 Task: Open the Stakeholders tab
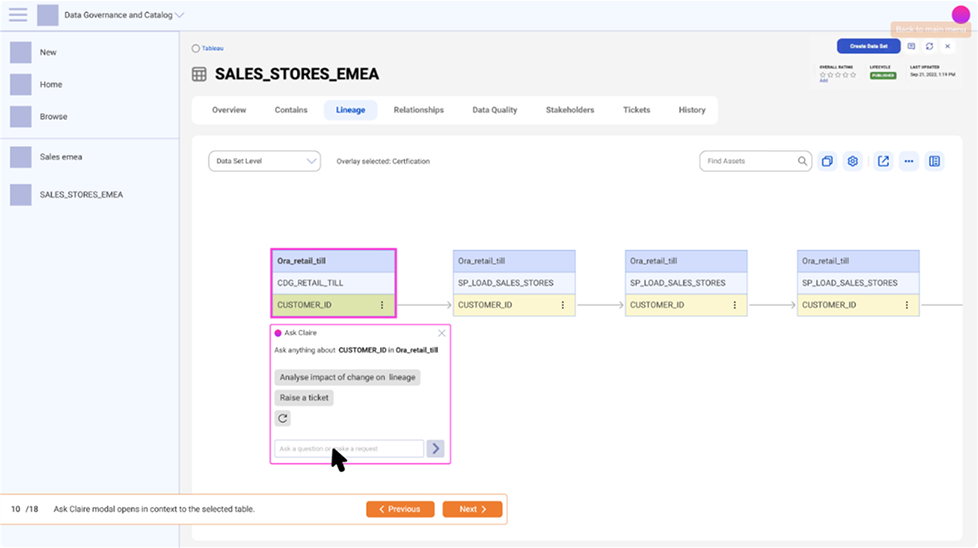click(569, 110)
